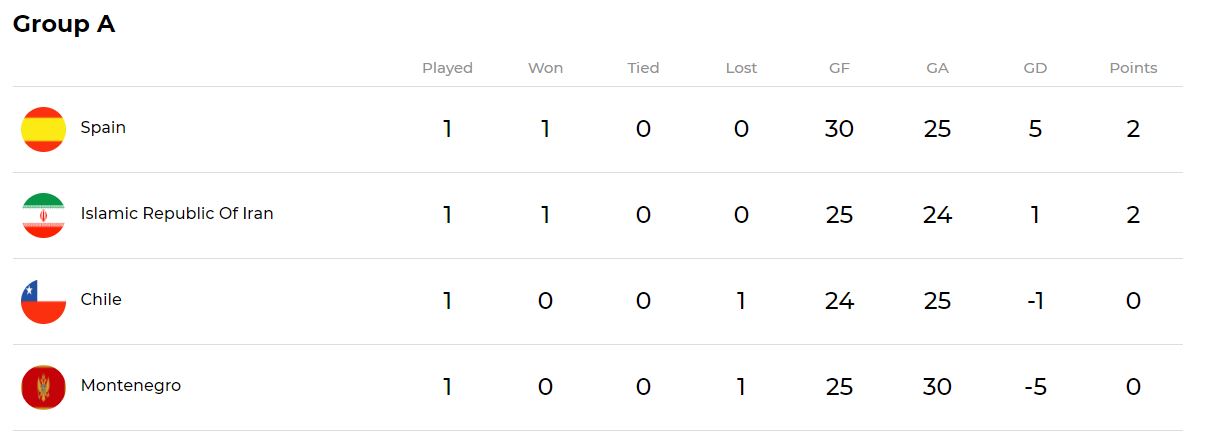
Task: Click Spain's goals-for value of 30
Action: point(839,129)
